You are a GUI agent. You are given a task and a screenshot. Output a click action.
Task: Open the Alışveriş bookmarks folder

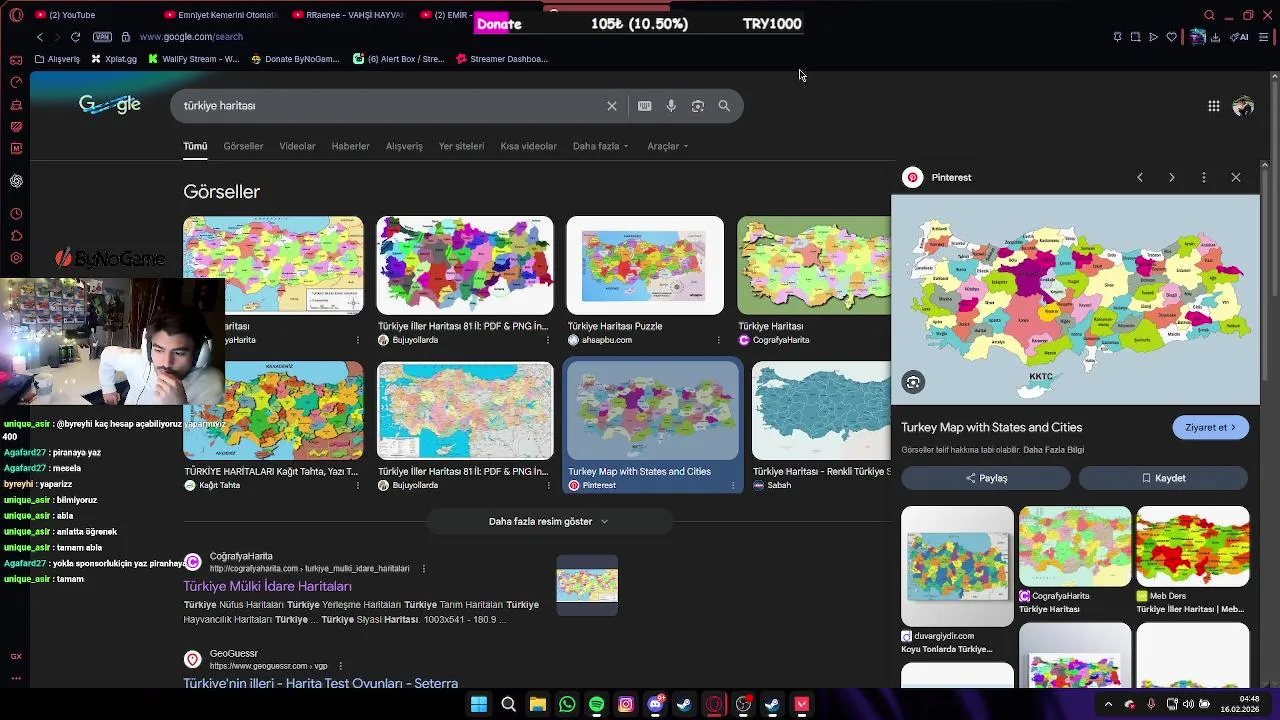click(57, 59)
